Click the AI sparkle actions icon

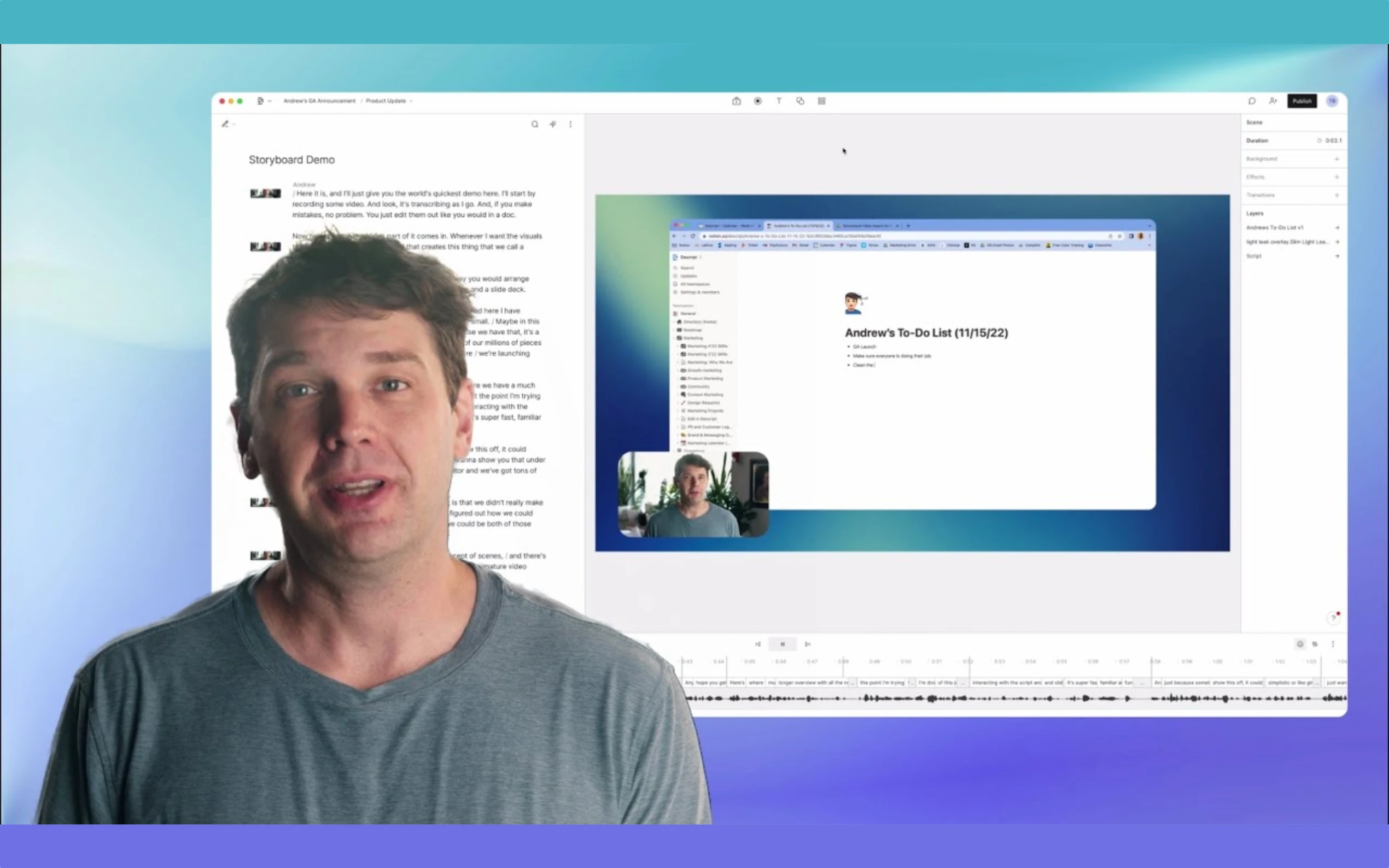(552, 124)
